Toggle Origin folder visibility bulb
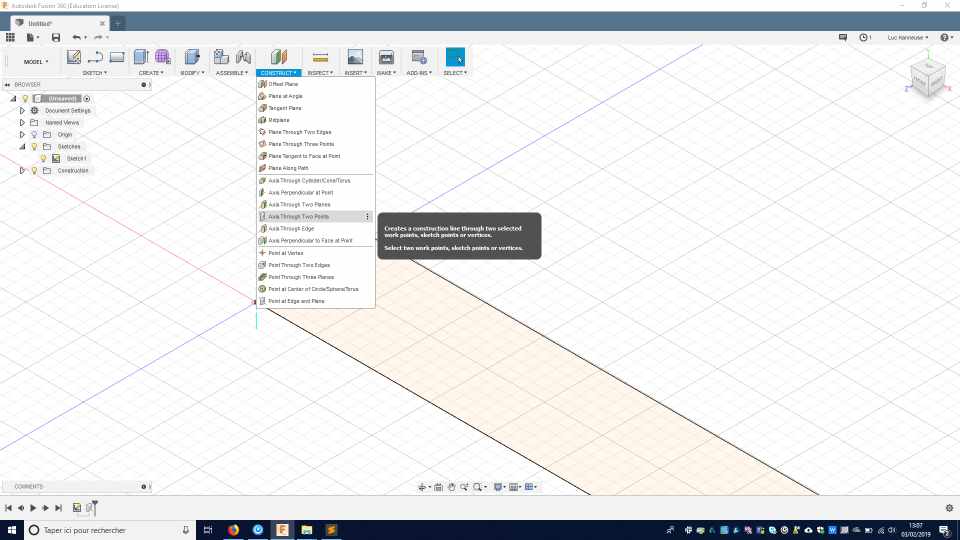Screen dimensions: 960x540 (x=34, y=135)
